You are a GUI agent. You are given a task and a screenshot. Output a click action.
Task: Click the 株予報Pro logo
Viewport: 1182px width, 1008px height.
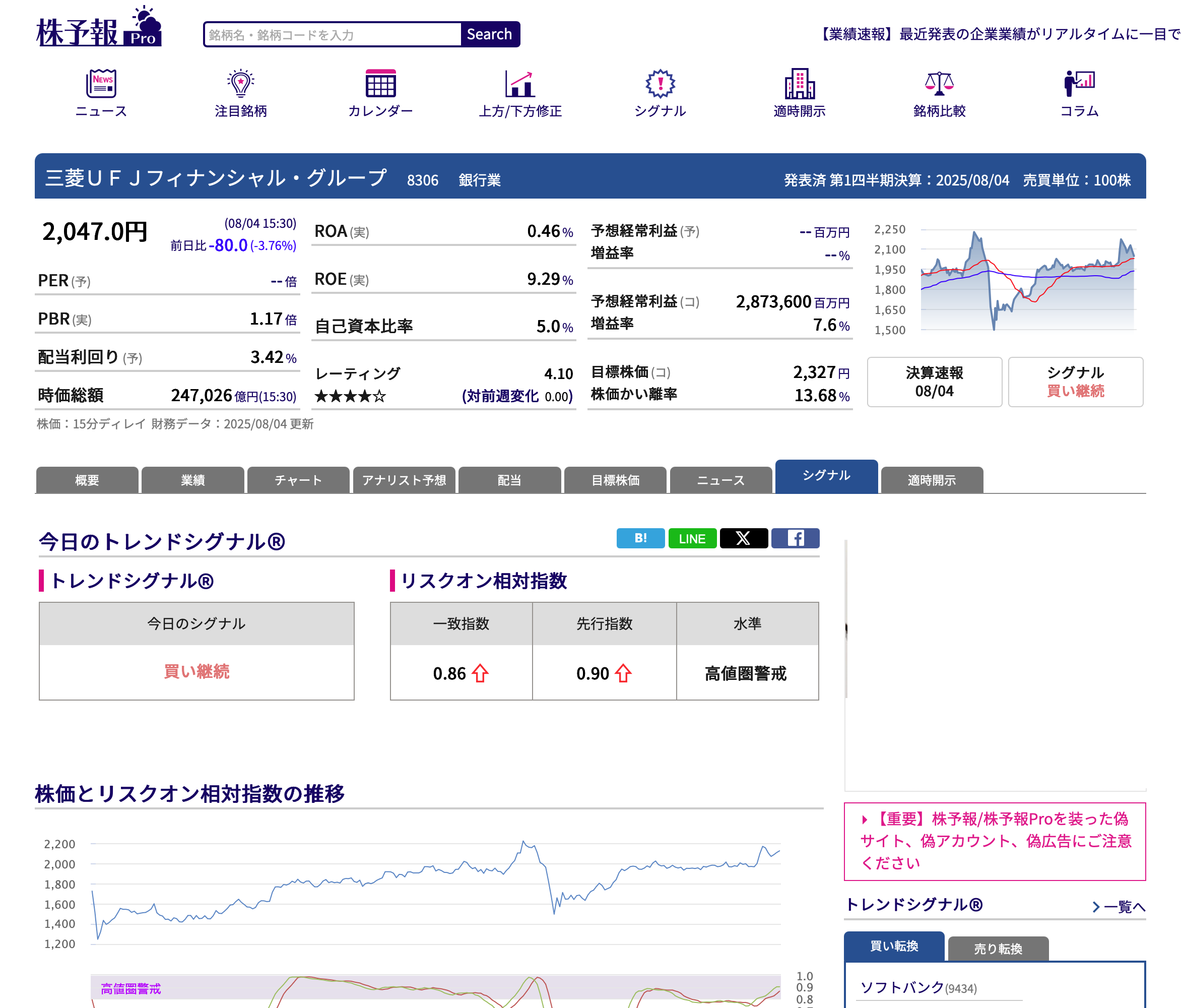click(x=99, y=27)
